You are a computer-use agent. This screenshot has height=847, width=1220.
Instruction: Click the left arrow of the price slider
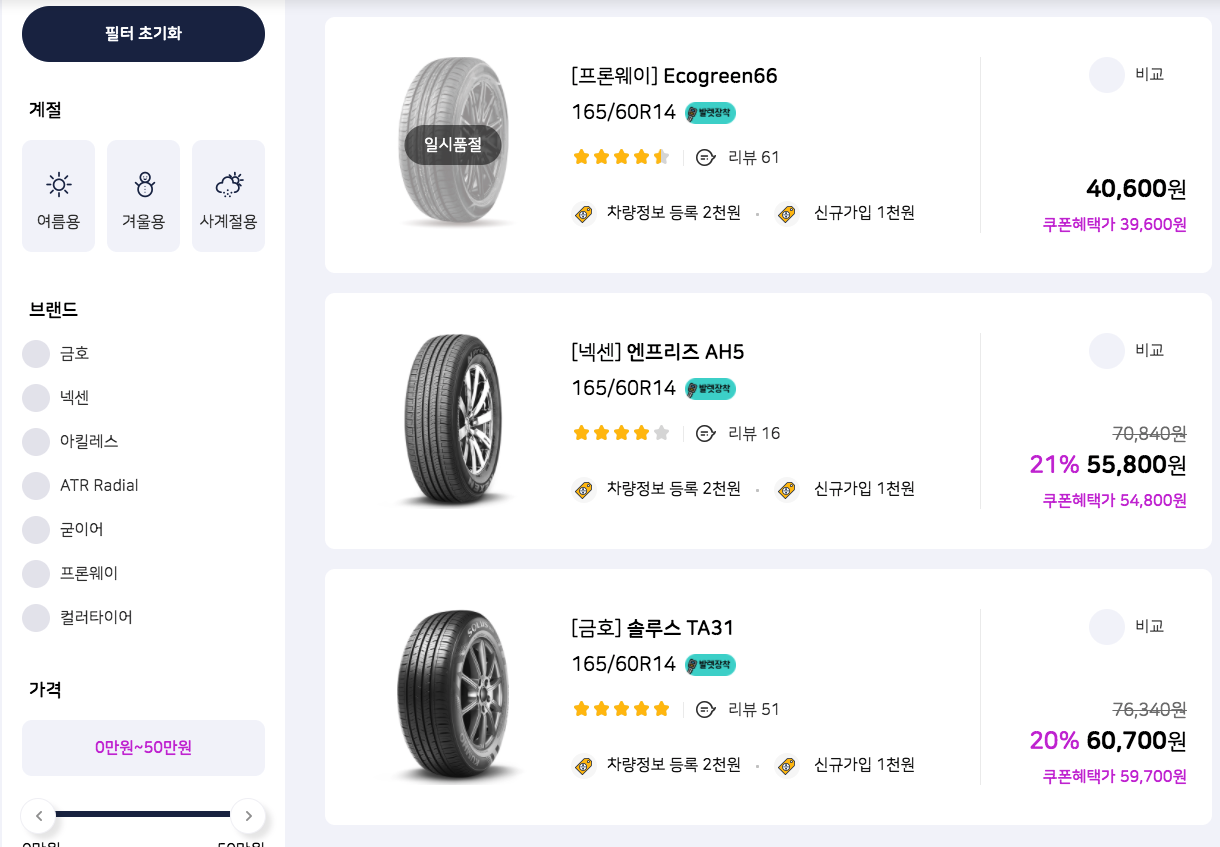tap(39, 815)
